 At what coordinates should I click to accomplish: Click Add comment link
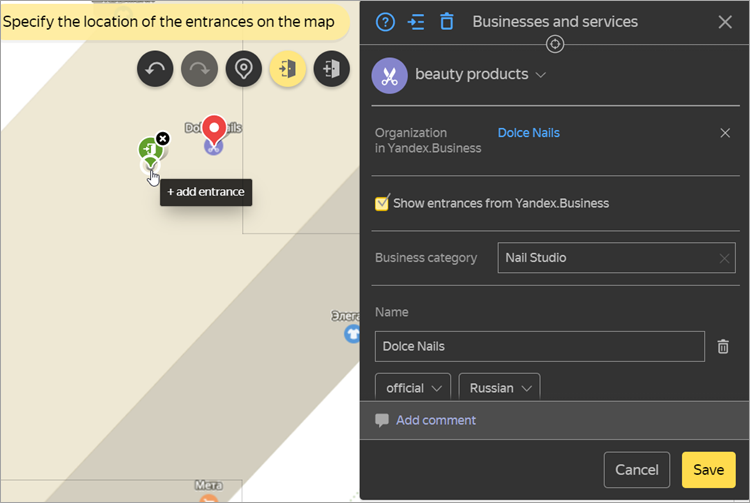point(436,420)
